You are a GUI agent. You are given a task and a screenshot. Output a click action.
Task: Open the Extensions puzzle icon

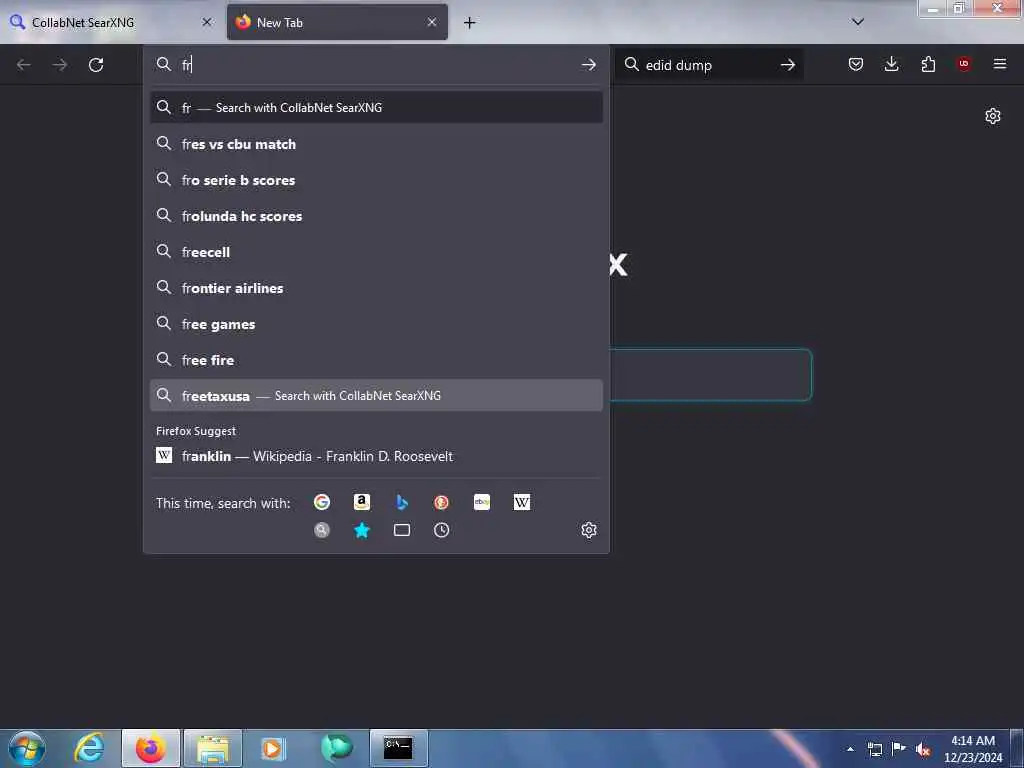point(928,64)
